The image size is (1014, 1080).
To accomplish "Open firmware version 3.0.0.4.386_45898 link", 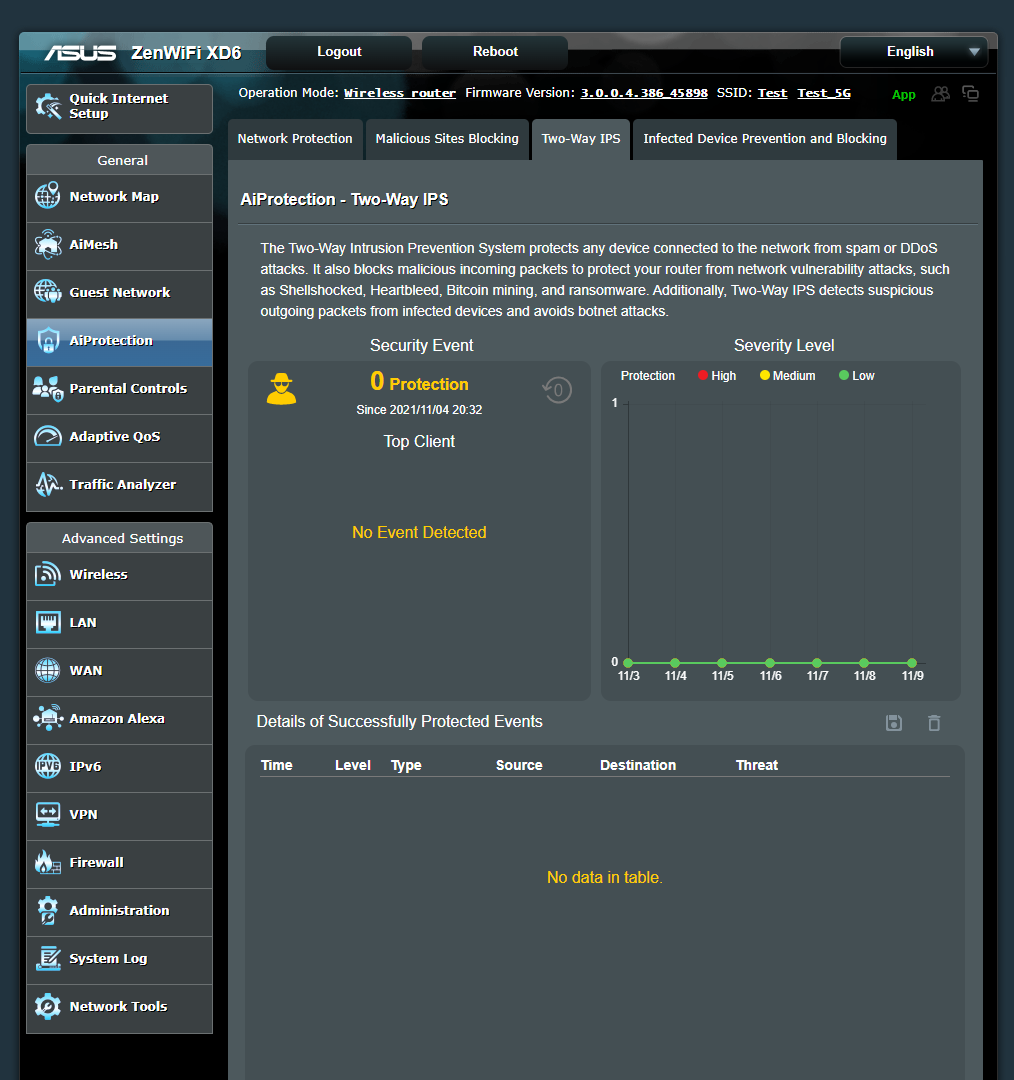I will (x=644, y=93).
